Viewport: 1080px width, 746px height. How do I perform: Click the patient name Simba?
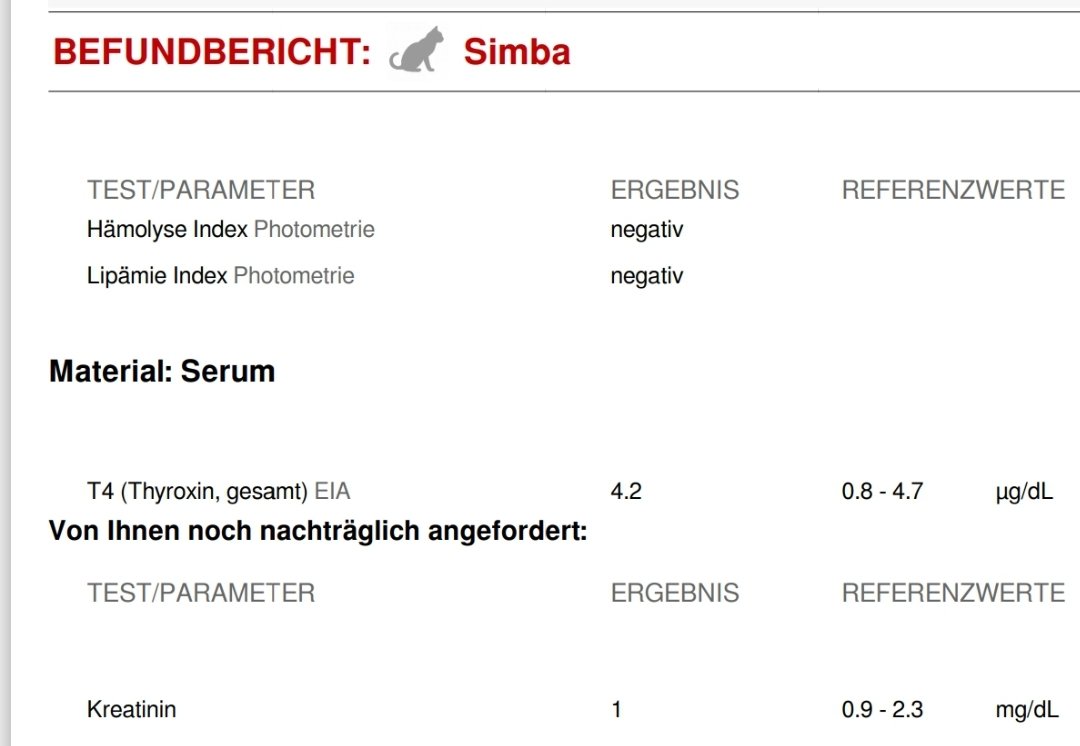[x=517, y=52]
